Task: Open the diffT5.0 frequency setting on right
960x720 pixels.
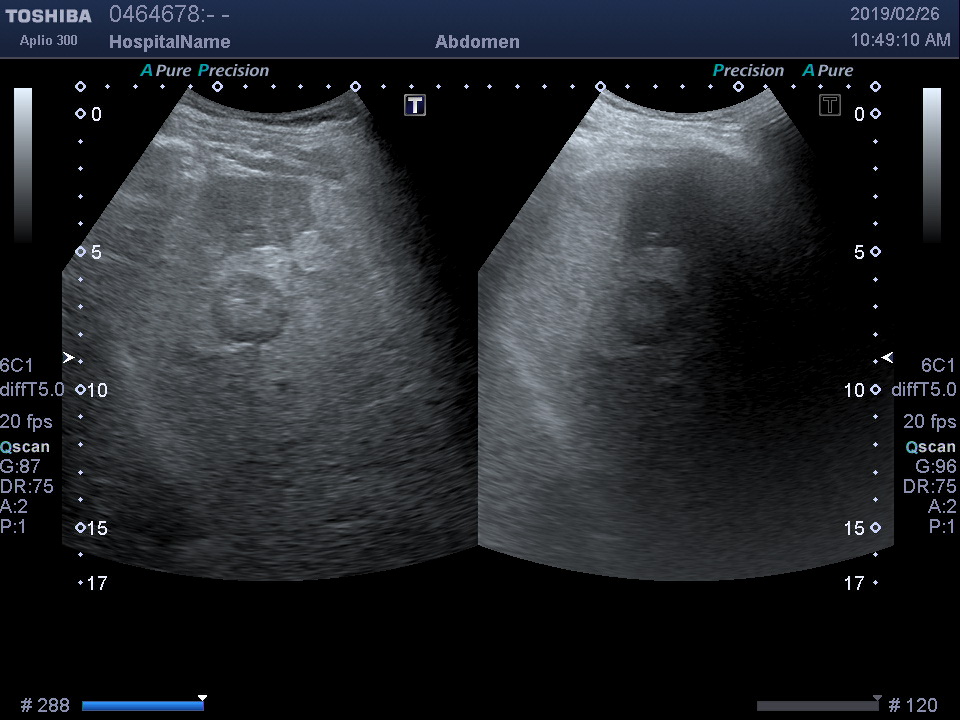Action: point(923,390)
